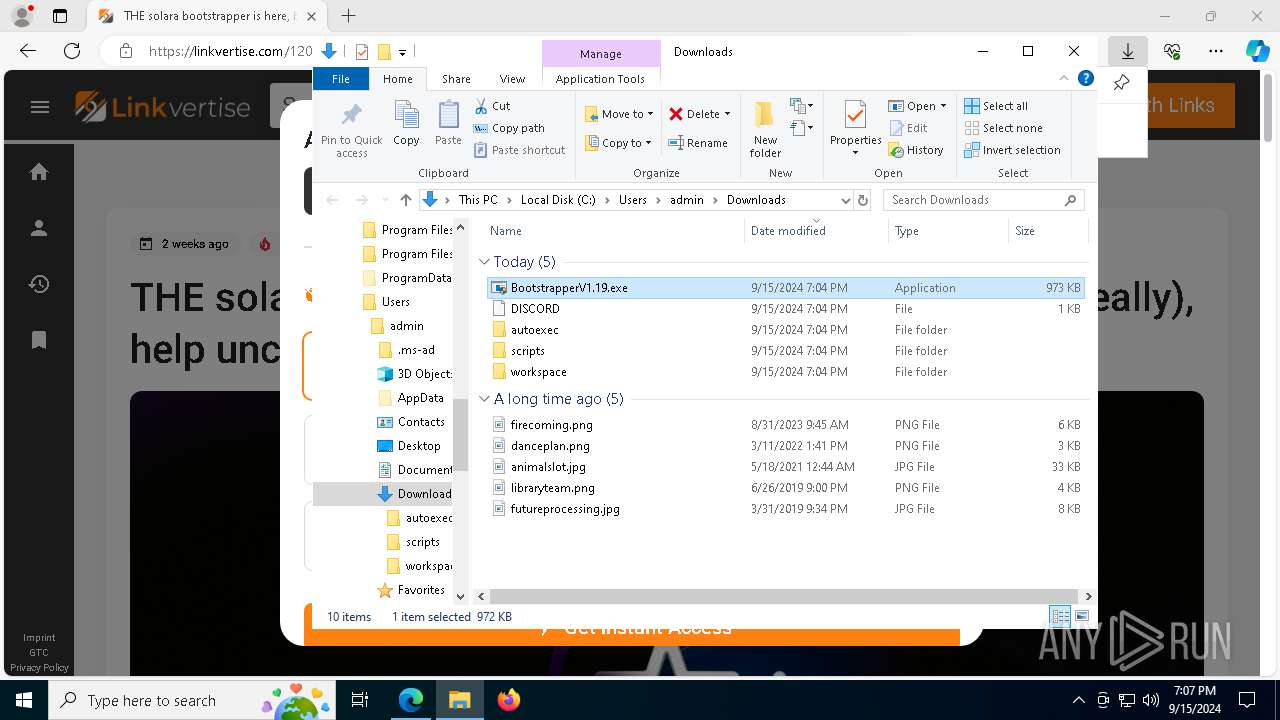Open the Move to dropdown
Viewport: 1280px width, 720px height.
pyautogui.click(x=619, y=114)
